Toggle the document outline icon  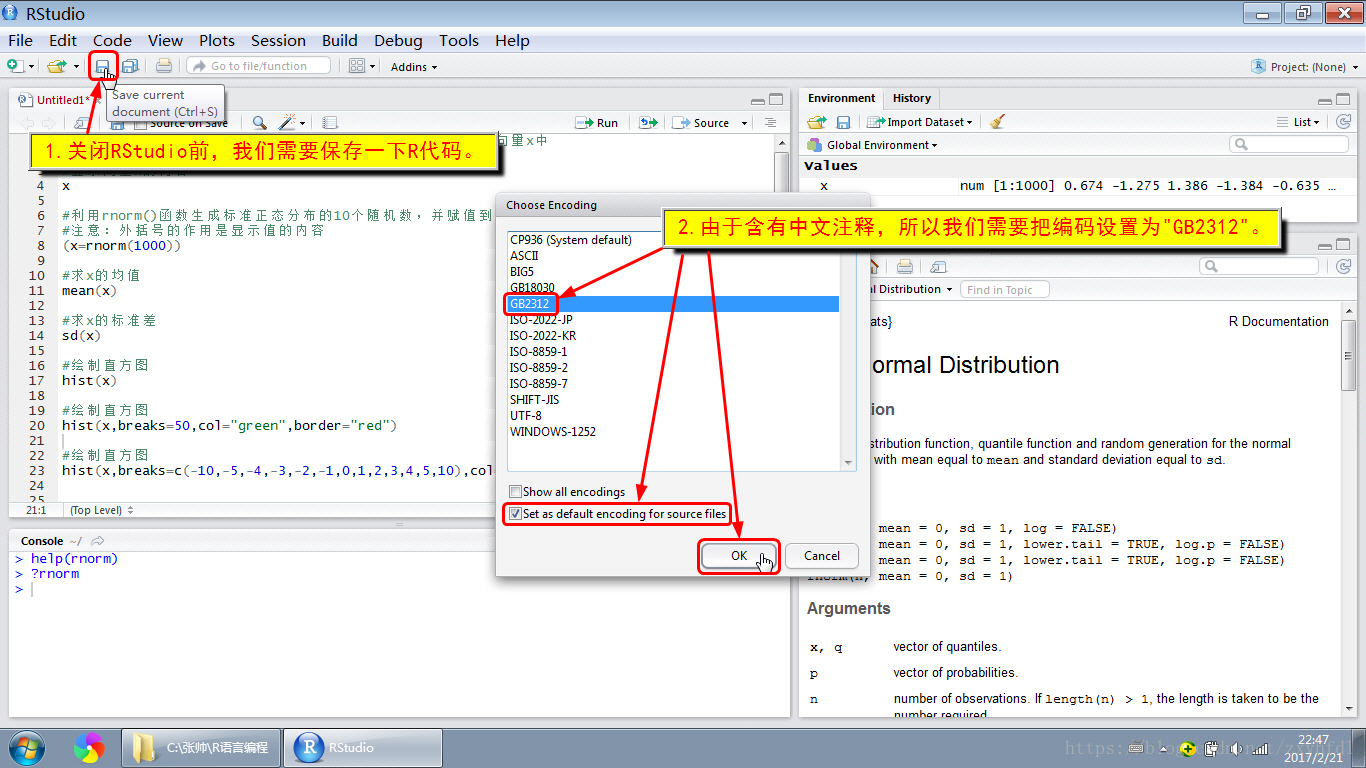coord(770,123)
